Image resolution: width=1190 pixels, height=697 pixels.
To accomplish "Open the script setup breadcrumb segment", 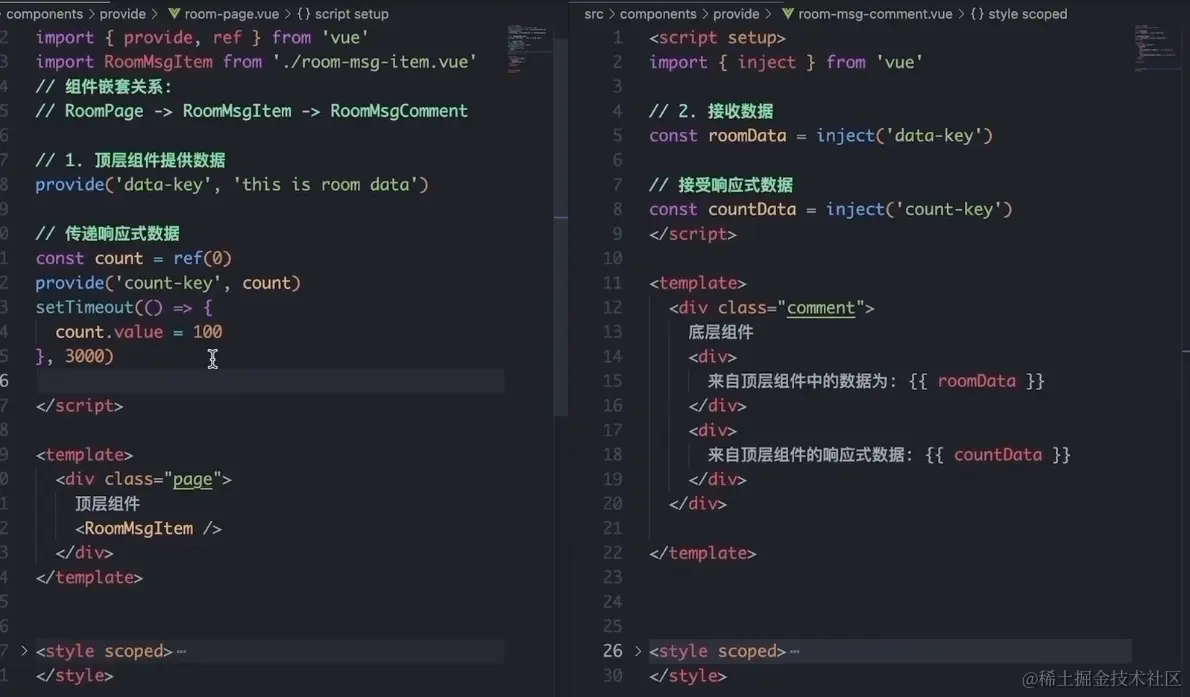I will pos(351,14).
